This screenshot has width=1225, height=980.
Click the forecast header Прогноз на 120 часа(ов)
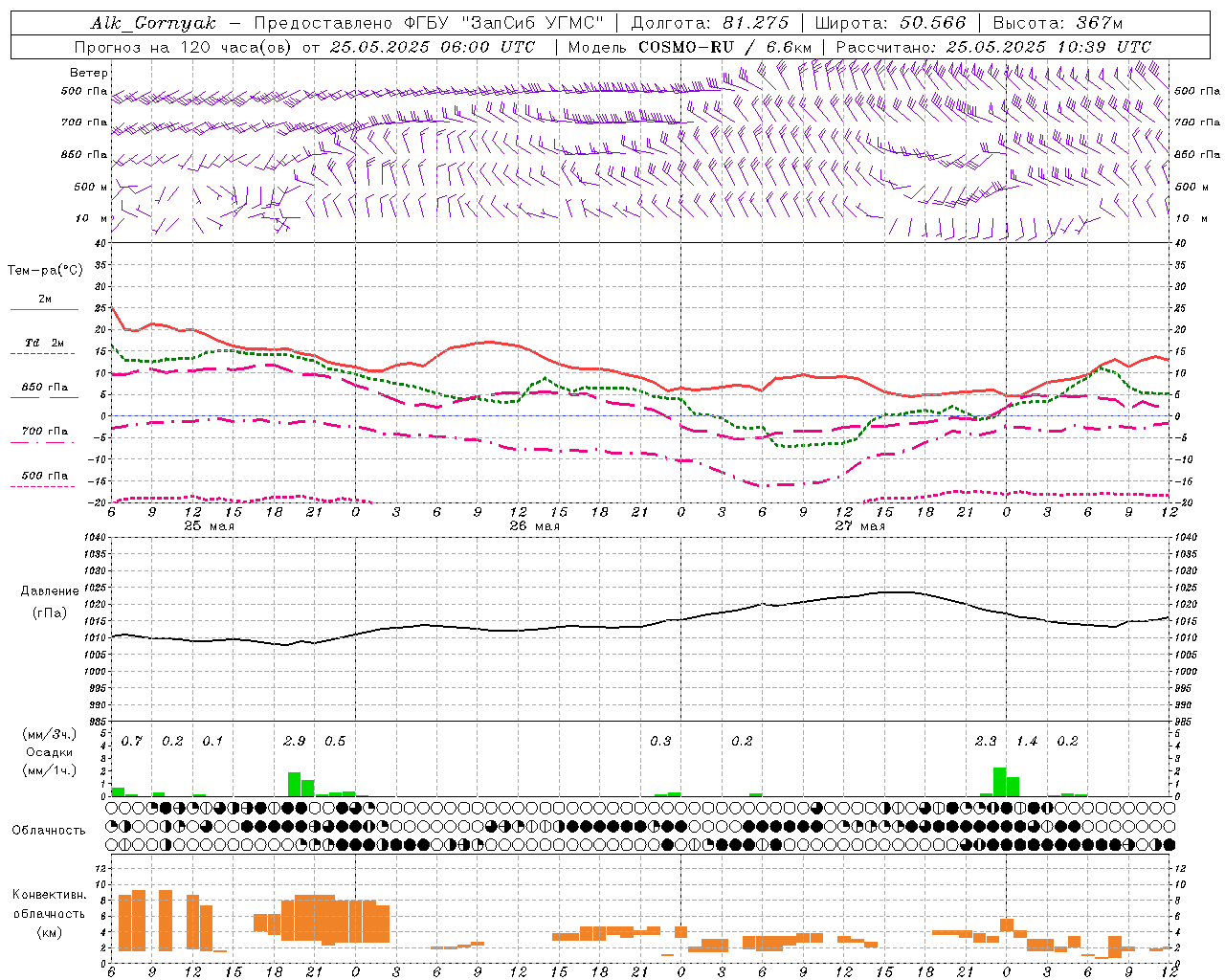pos(183,47)
